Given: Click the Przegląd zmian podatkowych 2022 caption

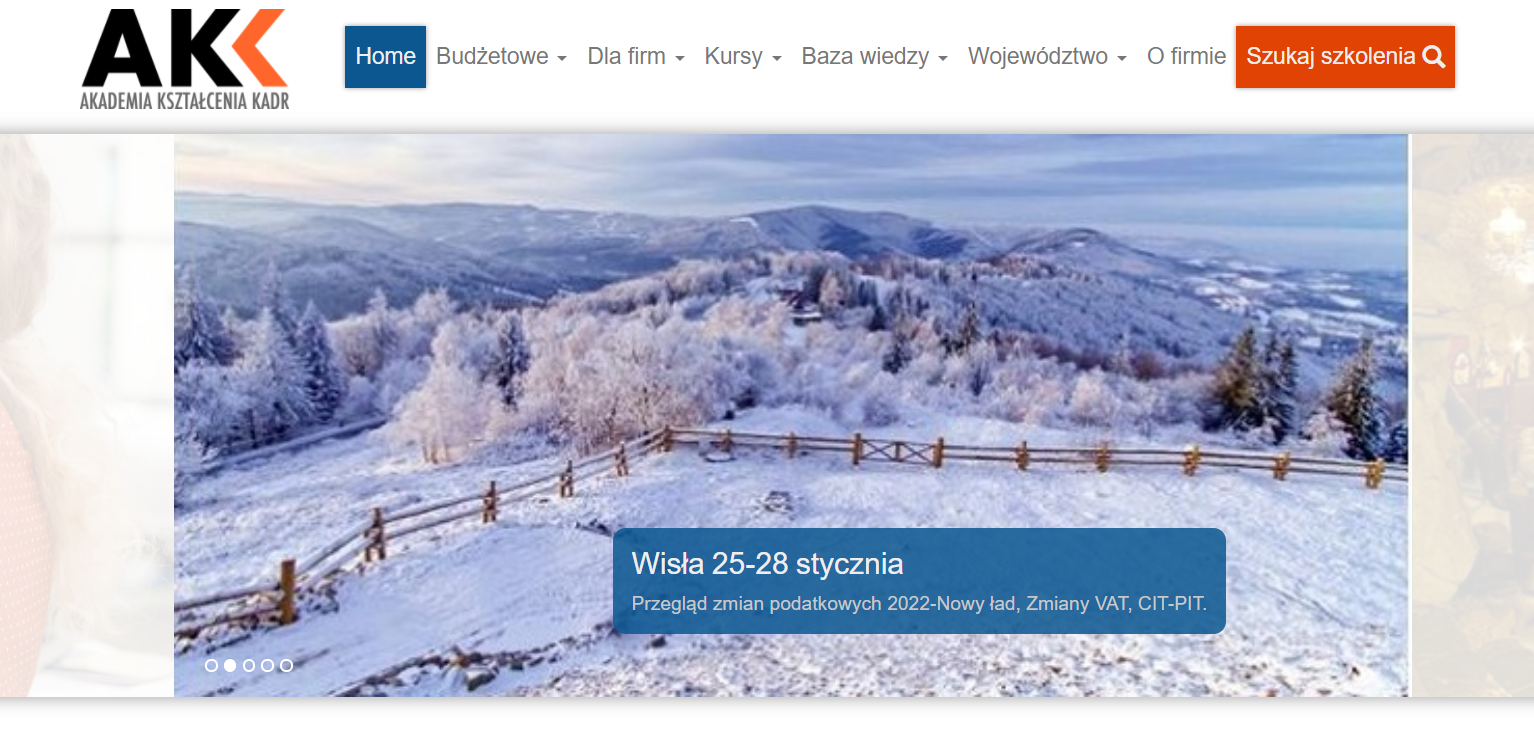Looking at the screenshot, I should click(x=919, y=604).
